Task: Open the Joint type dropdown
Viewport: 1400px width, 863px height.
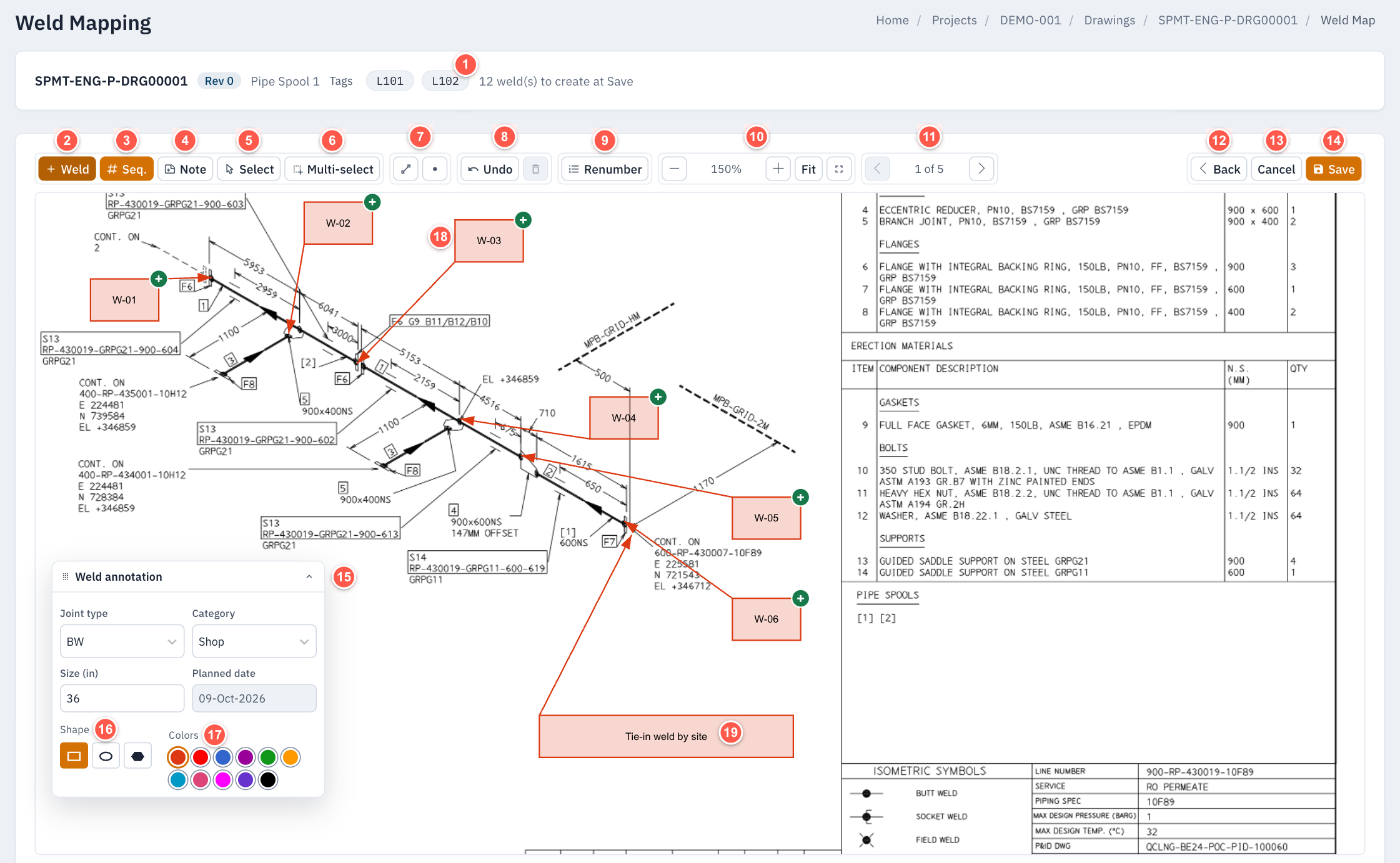Action: click(122, 641)
